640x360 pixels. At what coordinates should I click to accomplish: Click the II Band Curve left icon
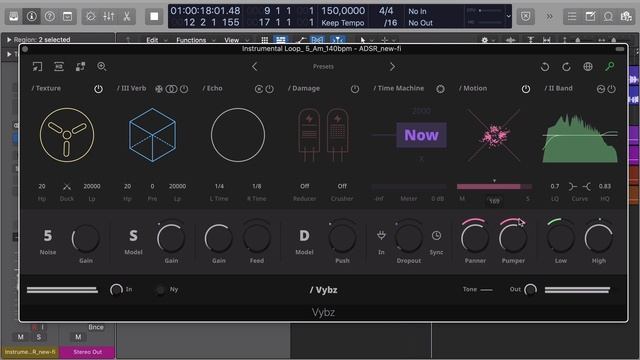pyautogui.click(x=573, y=187)
